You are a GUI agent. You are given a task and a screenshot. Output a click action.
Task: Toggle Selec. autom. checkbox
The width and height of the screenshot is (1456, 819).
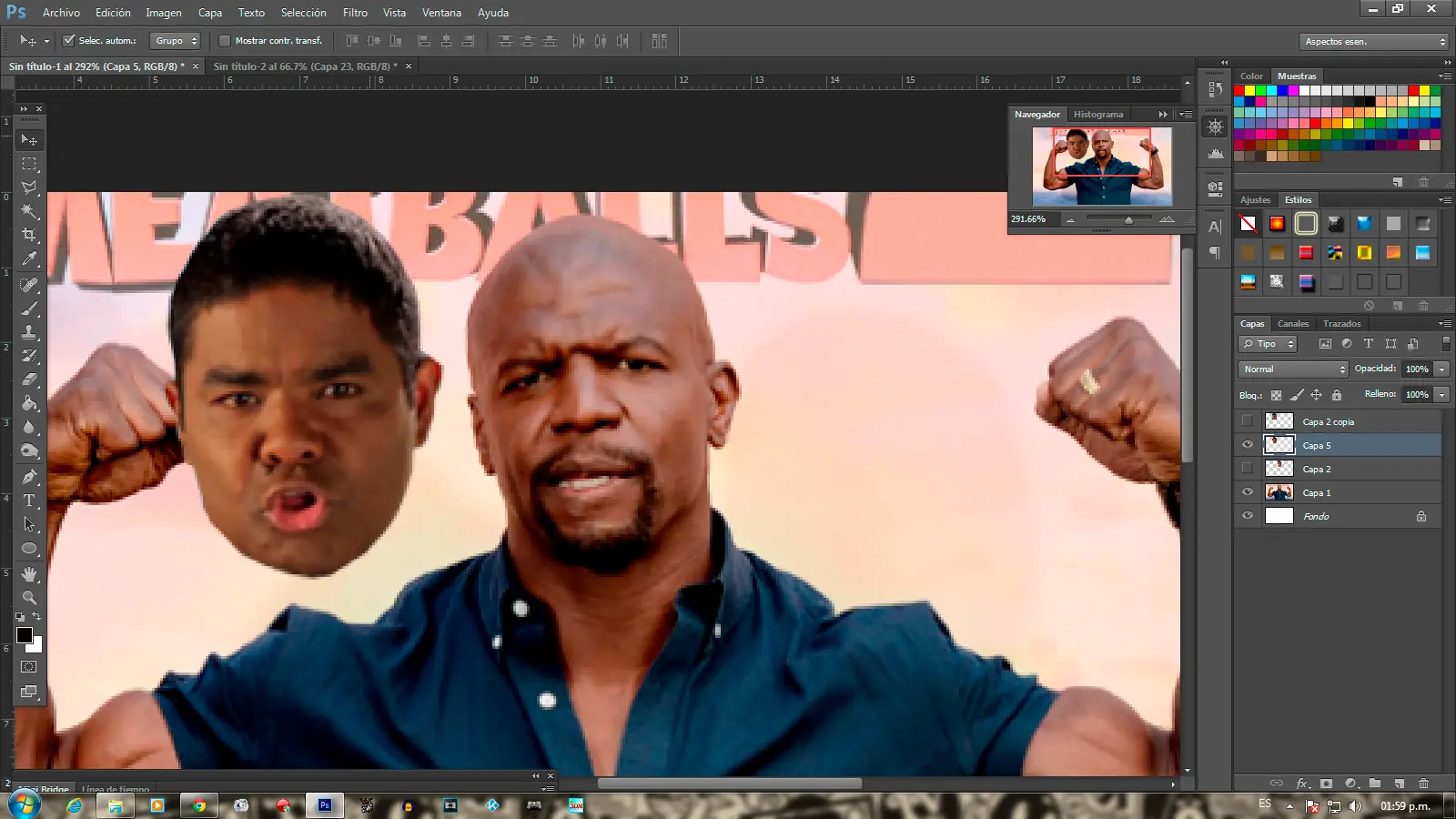click(68, 40)
